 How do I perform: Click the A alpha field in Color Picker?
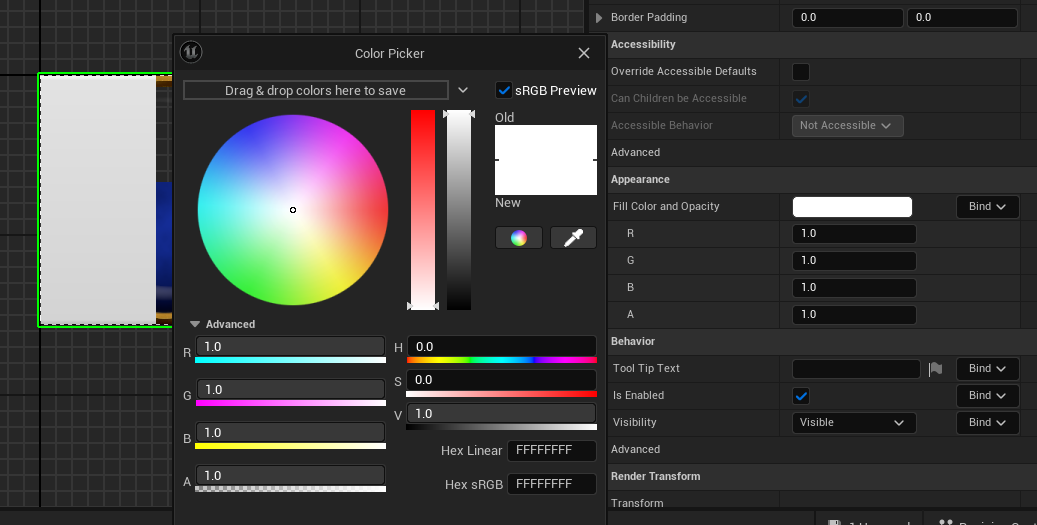click(290, 475)
